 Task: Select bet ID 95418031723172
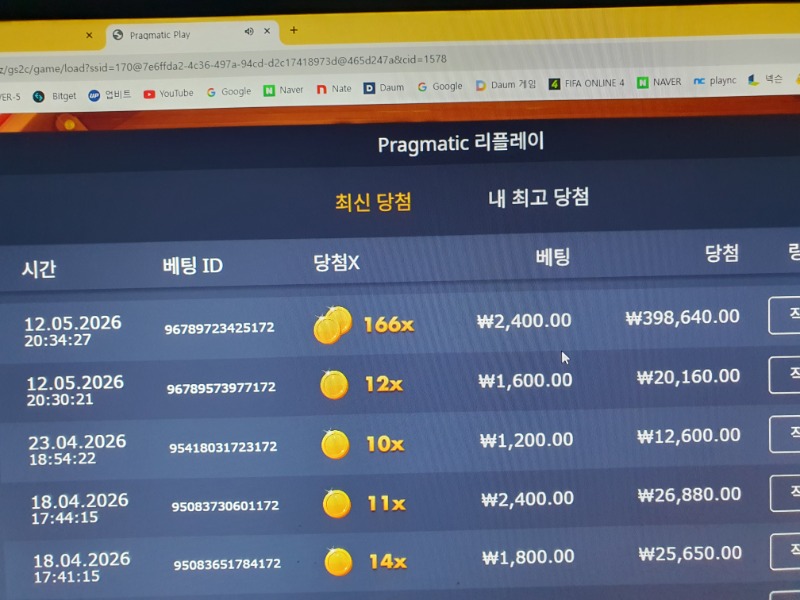pyautogui.click(x=223, y=447)
